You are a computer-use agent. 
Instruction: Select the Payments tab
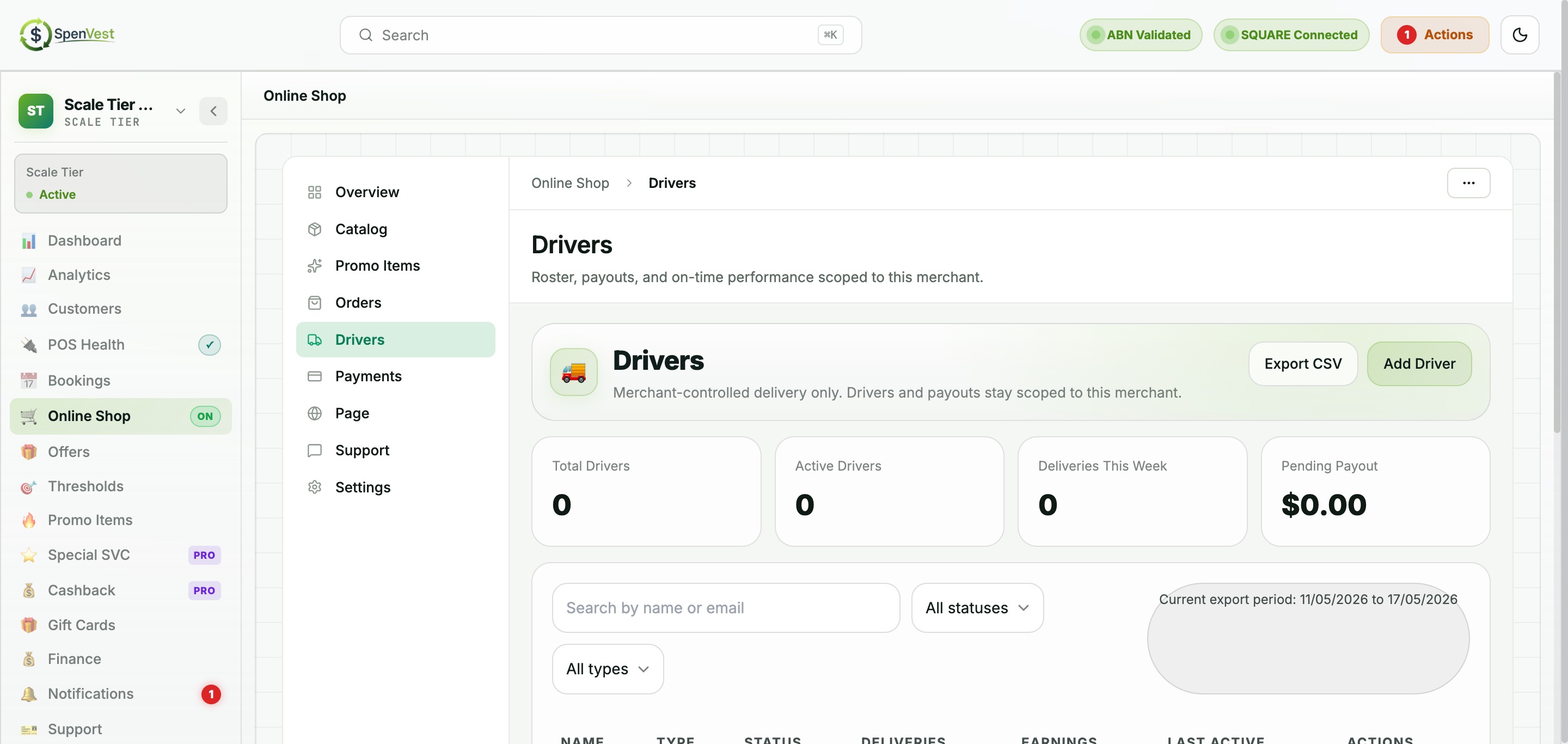pyautogui.click(x=396, y=377)
